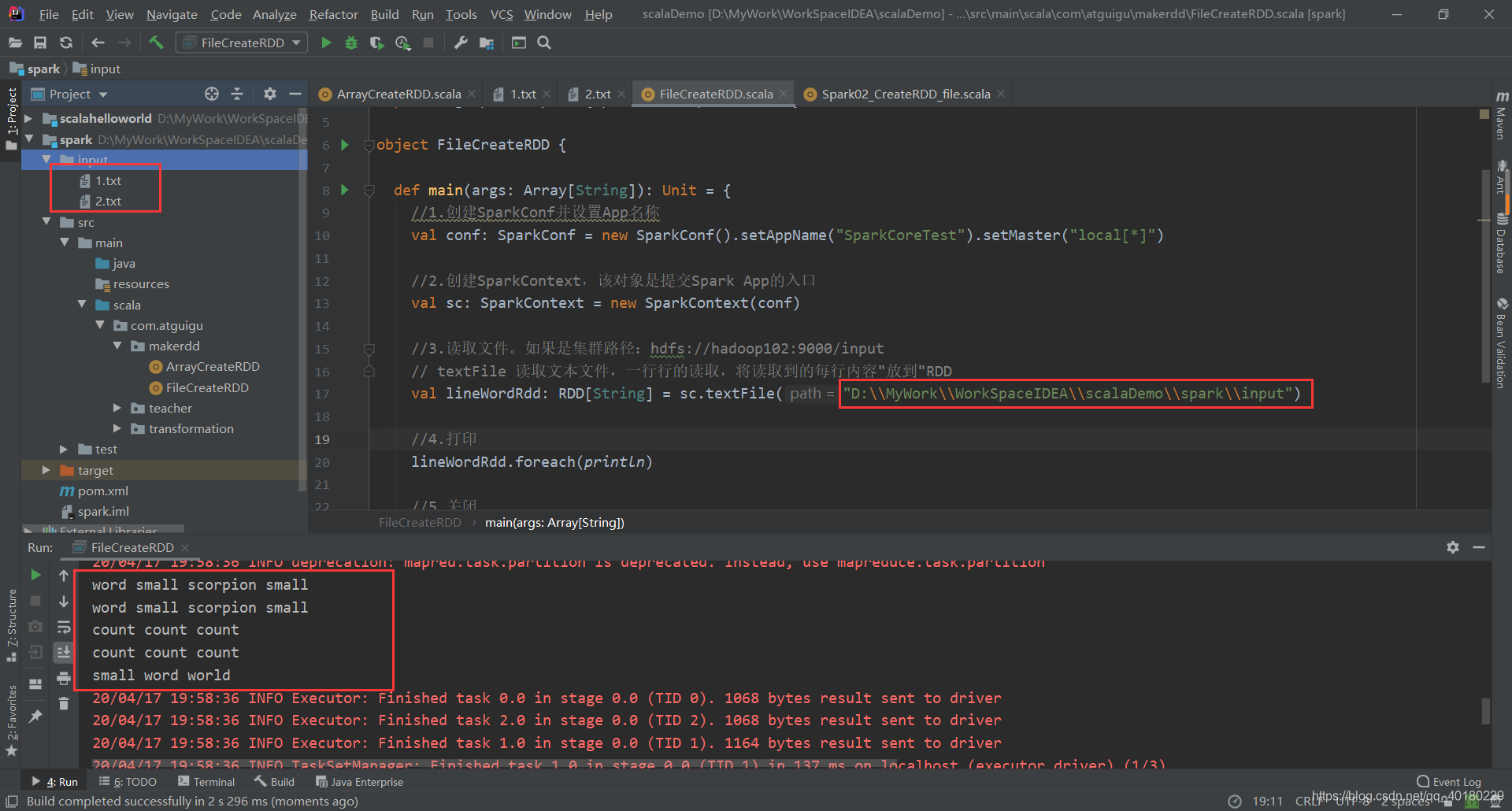Open the 6: TODO tool window

pyautogui.click(x=128, y=782)
